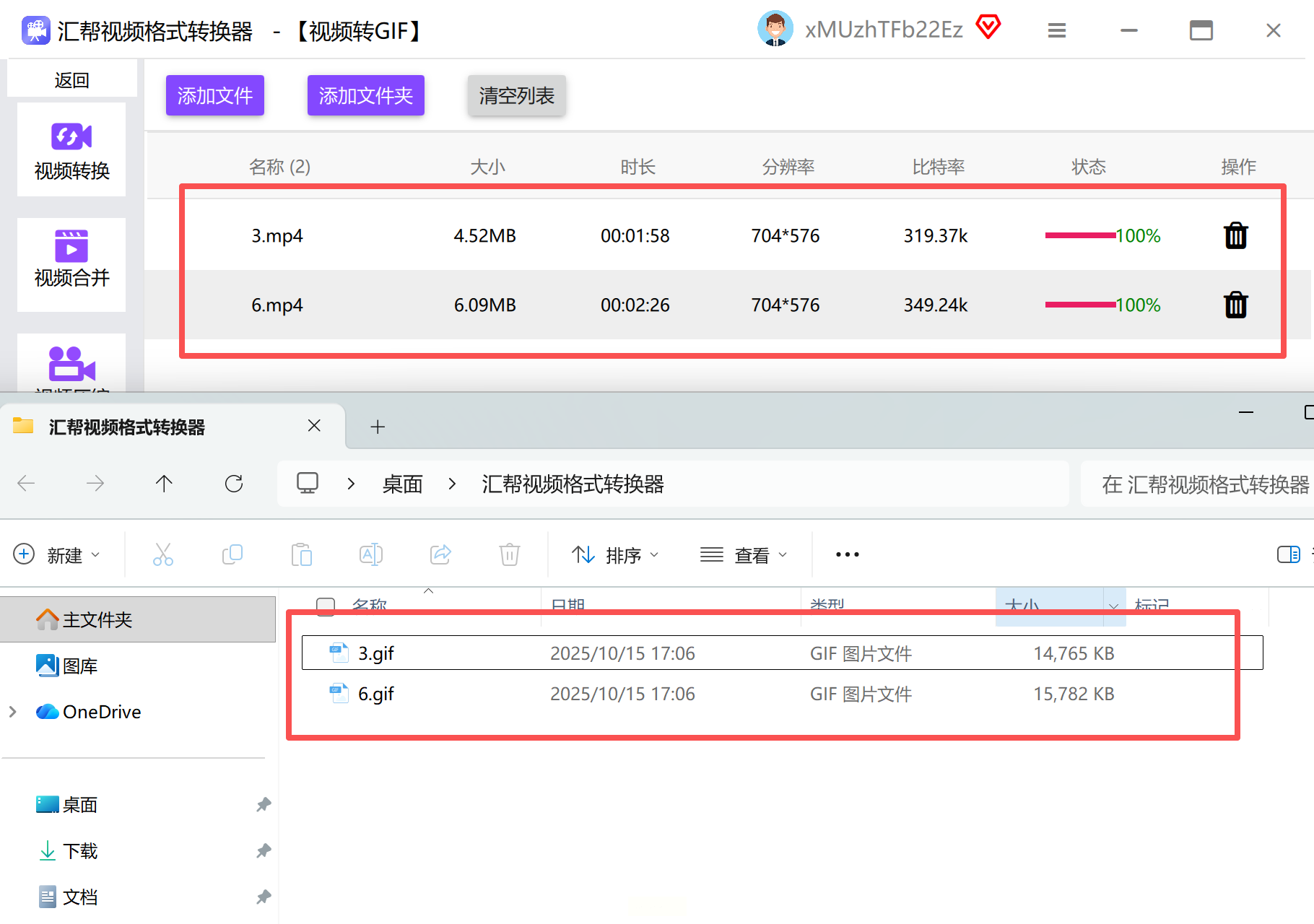Open the 查看 view dropdown
Viewport: 1314px width, 924px height.
744,554
